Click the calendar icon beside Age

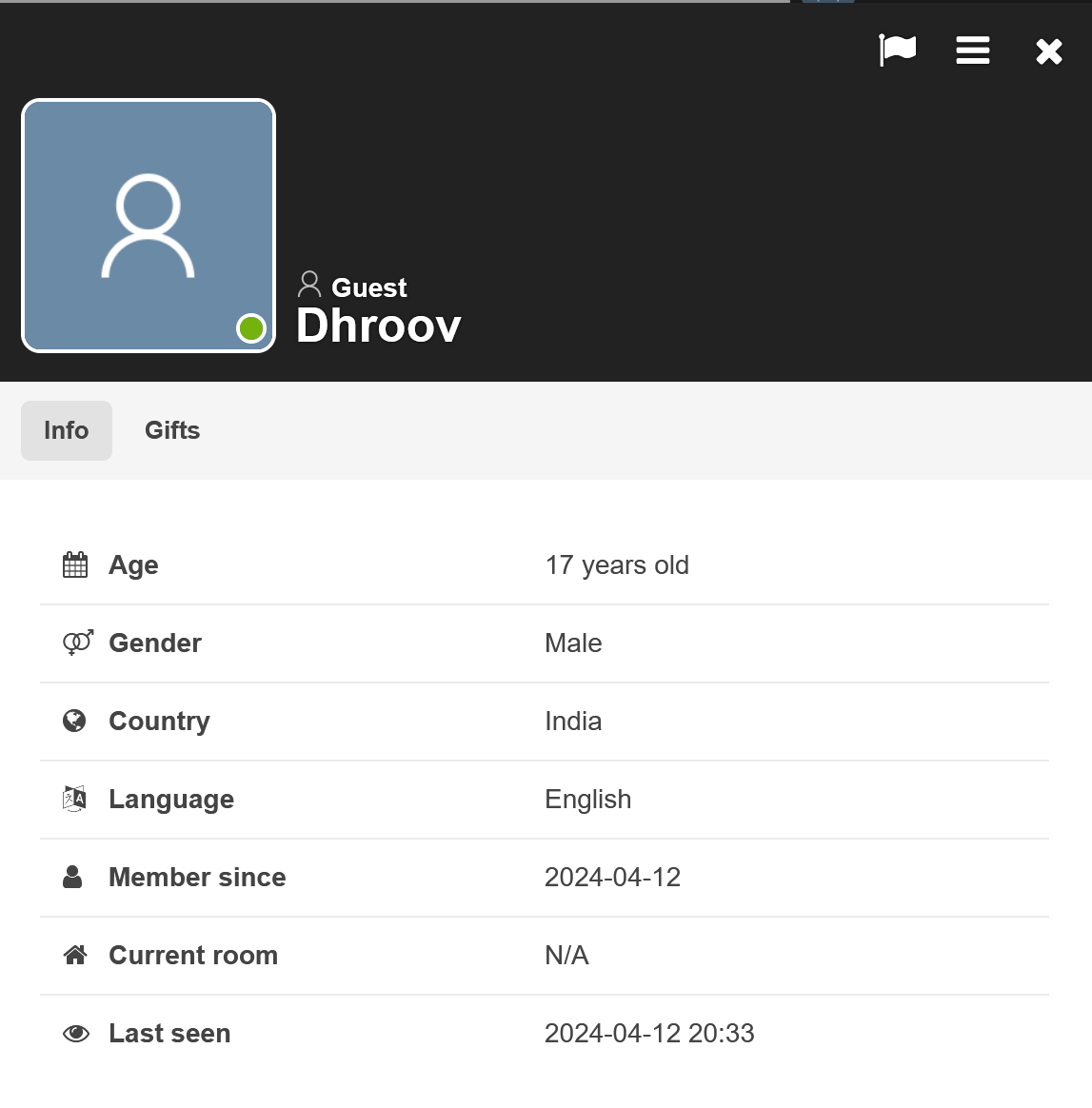pyautogui.click(x=75, y=565)
